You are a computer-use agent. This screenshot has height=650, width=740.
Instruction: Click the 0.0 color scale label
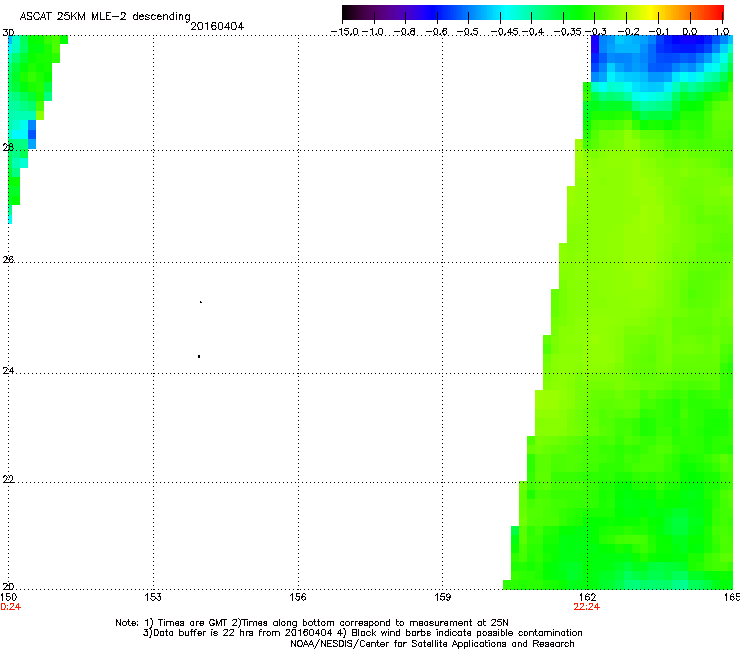[x=690, y=32]
